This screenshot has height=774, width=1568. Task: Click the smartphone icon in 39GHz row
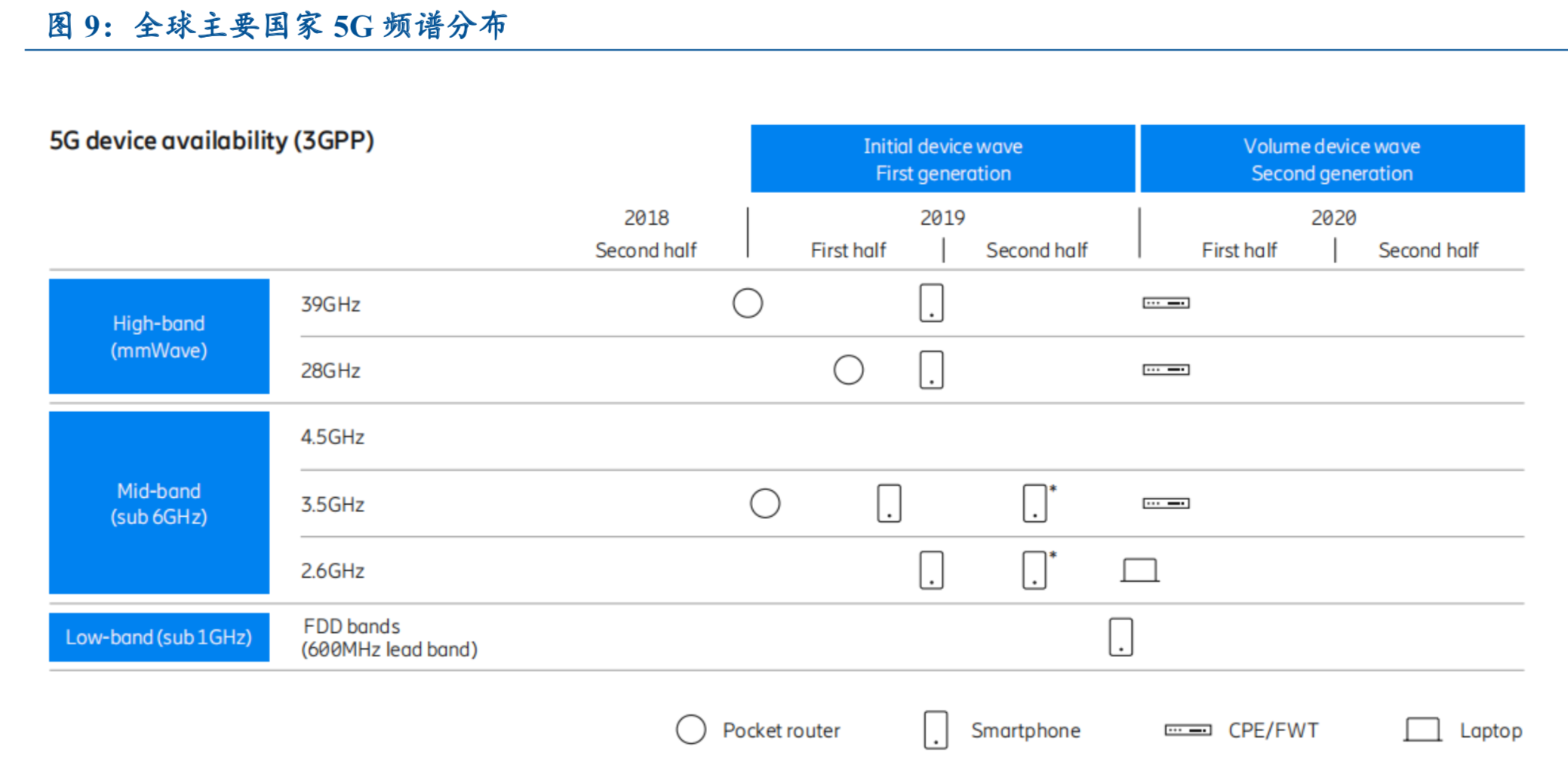pyautogui.click(x=931, y=303)
